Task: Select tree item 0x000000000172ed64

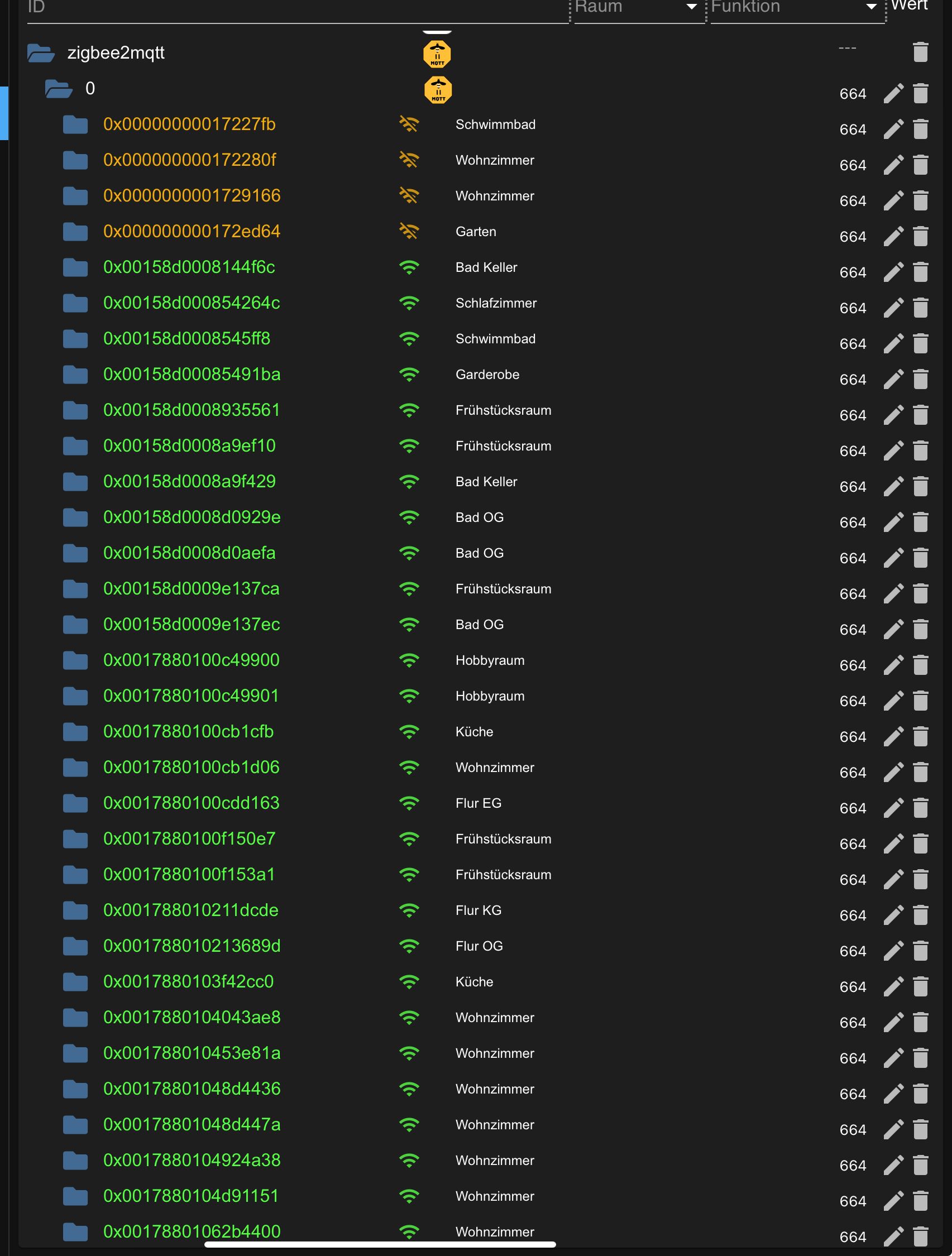Action: 192,232
